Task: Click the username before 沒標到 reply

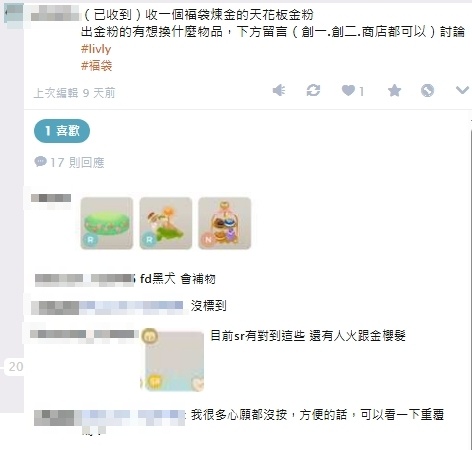Action: pyautogui.click(x=107, y=306)
